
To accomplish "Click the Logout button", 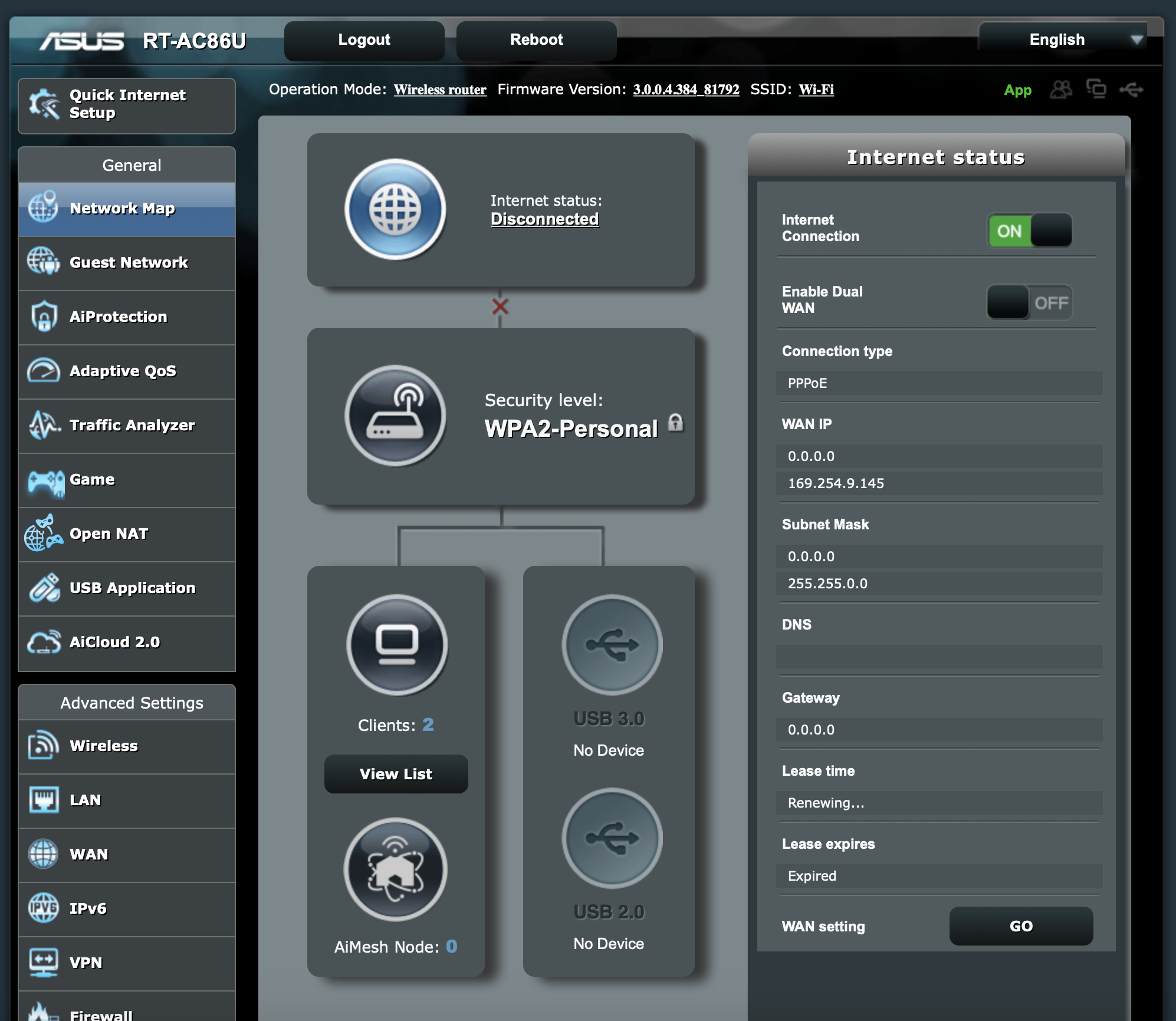I will pos(364,40).
